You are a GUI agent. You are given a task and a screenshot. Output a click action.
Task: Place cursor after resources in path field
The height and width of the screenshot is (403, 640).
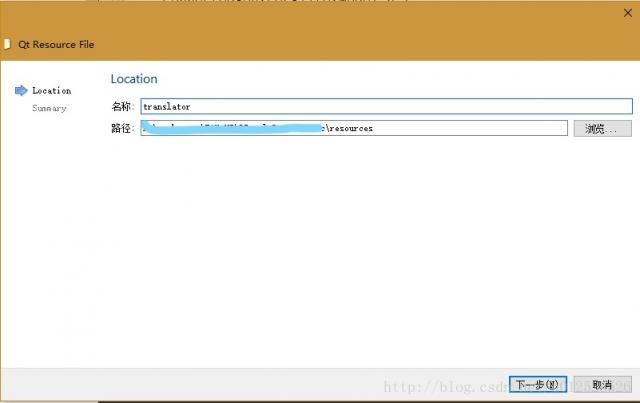tap(373, 128)
